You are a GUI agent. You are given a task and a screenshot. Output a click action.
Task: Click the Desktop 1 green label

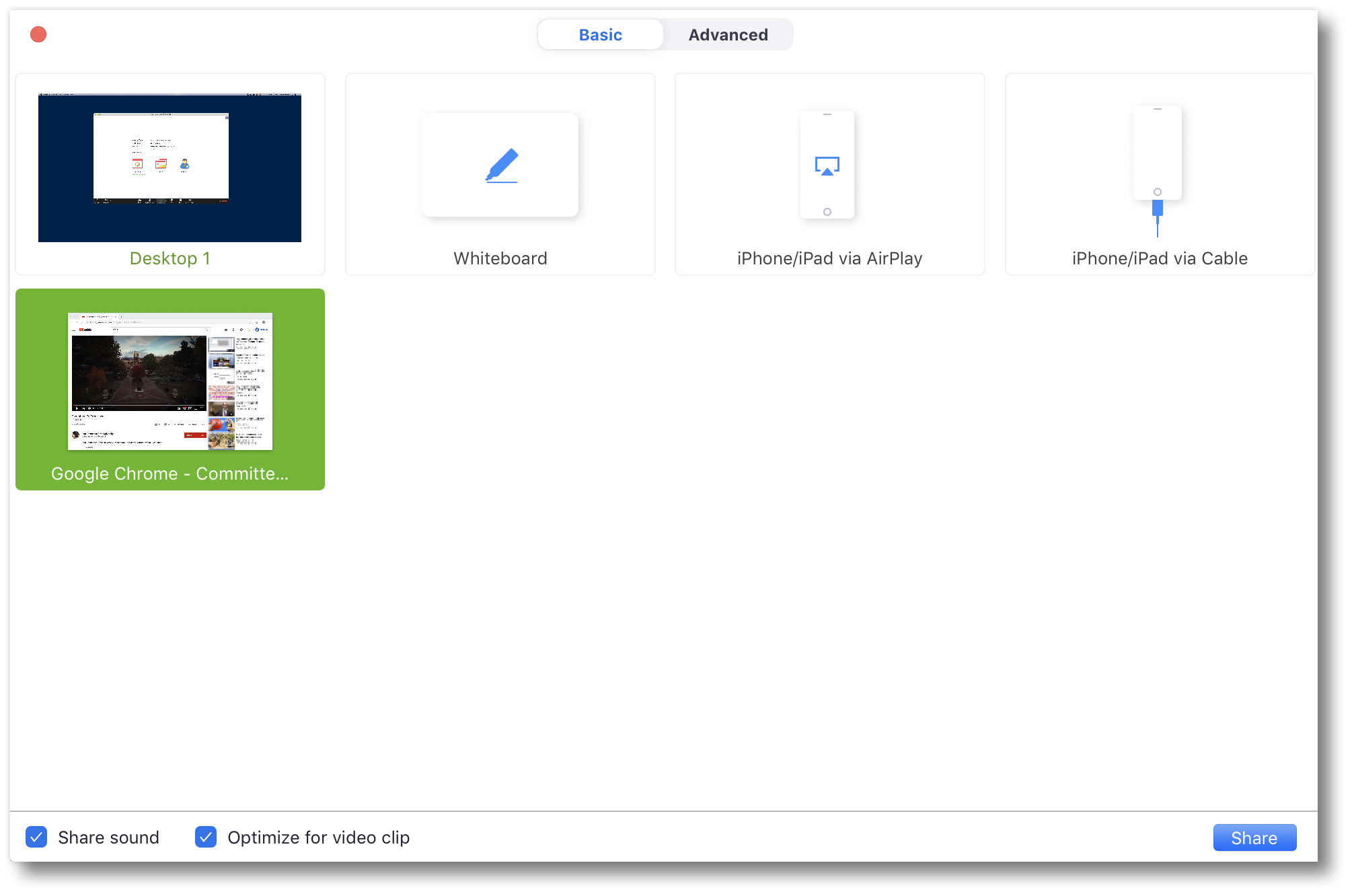[170, 258]
